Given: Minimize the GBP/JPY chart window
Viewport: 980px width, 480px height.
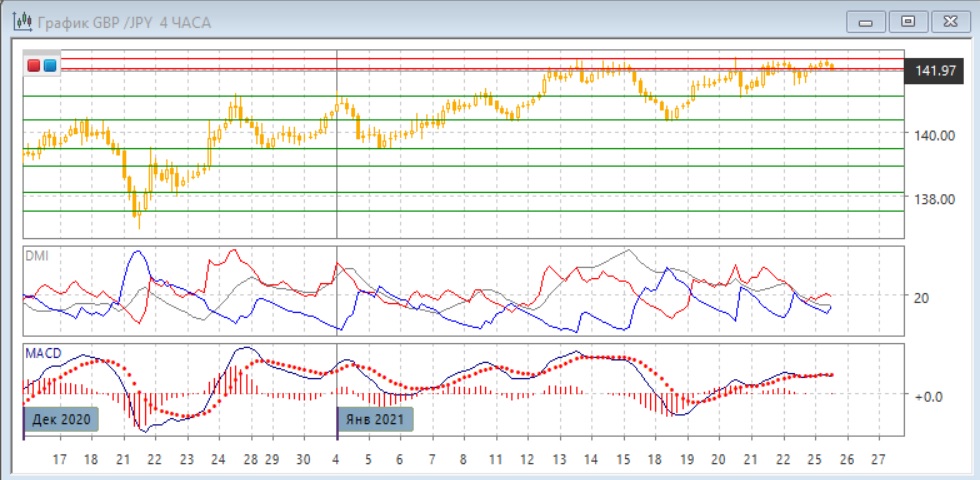Looking at the screenshot, I should tap(866, 21).
